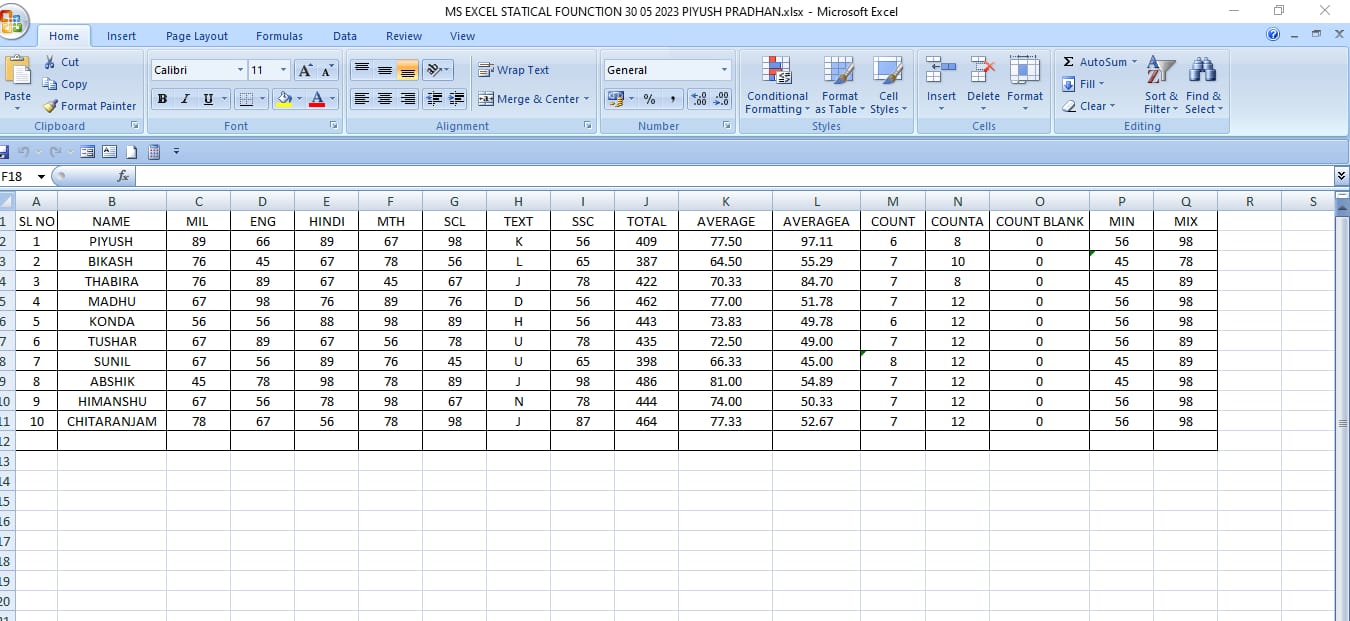Toggle Bold formatting
1350x621 pixels.
point(162,99)
